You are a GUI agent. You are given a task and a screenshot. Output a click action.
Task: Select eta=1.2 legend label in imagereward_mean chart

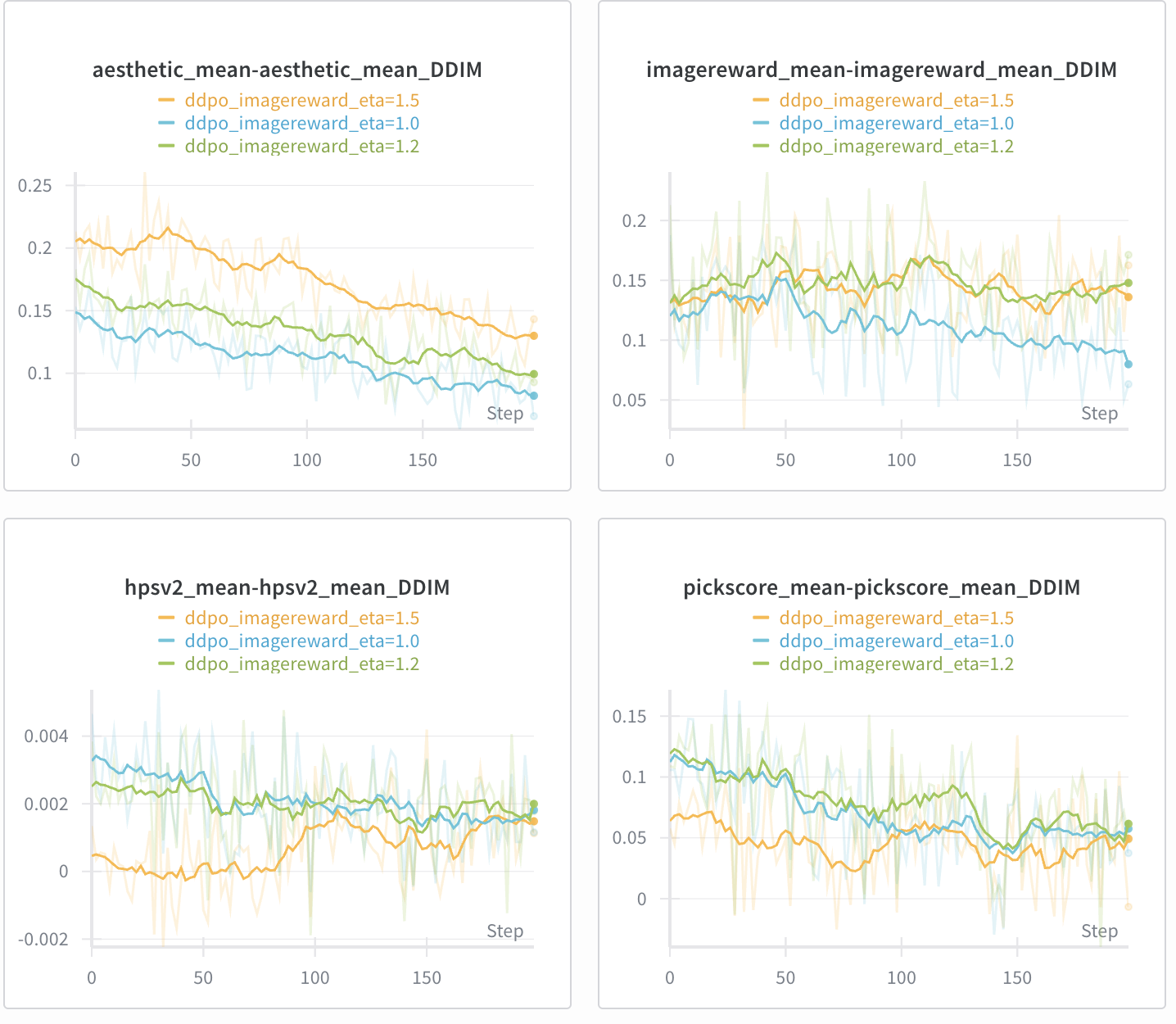(x=896, y=147)
